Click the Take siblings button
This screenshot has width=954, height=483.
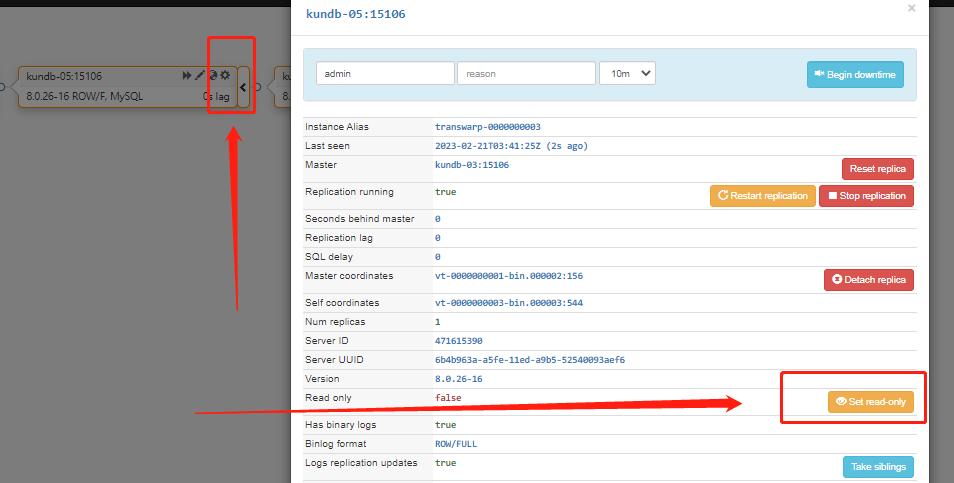[877, 467]
